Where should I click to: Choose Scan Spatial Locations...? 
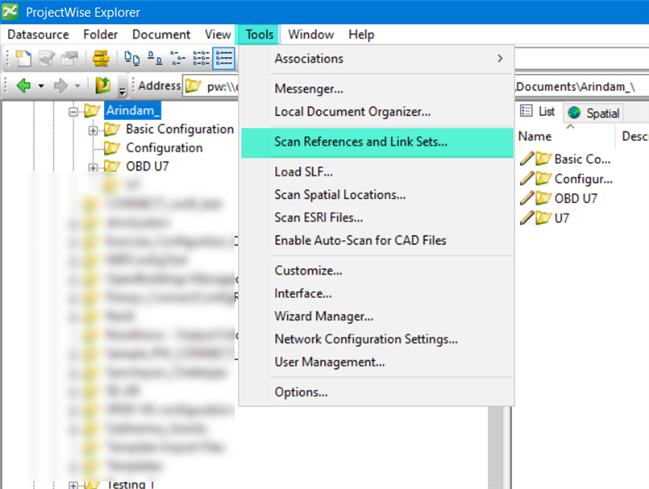coord(377,195)
